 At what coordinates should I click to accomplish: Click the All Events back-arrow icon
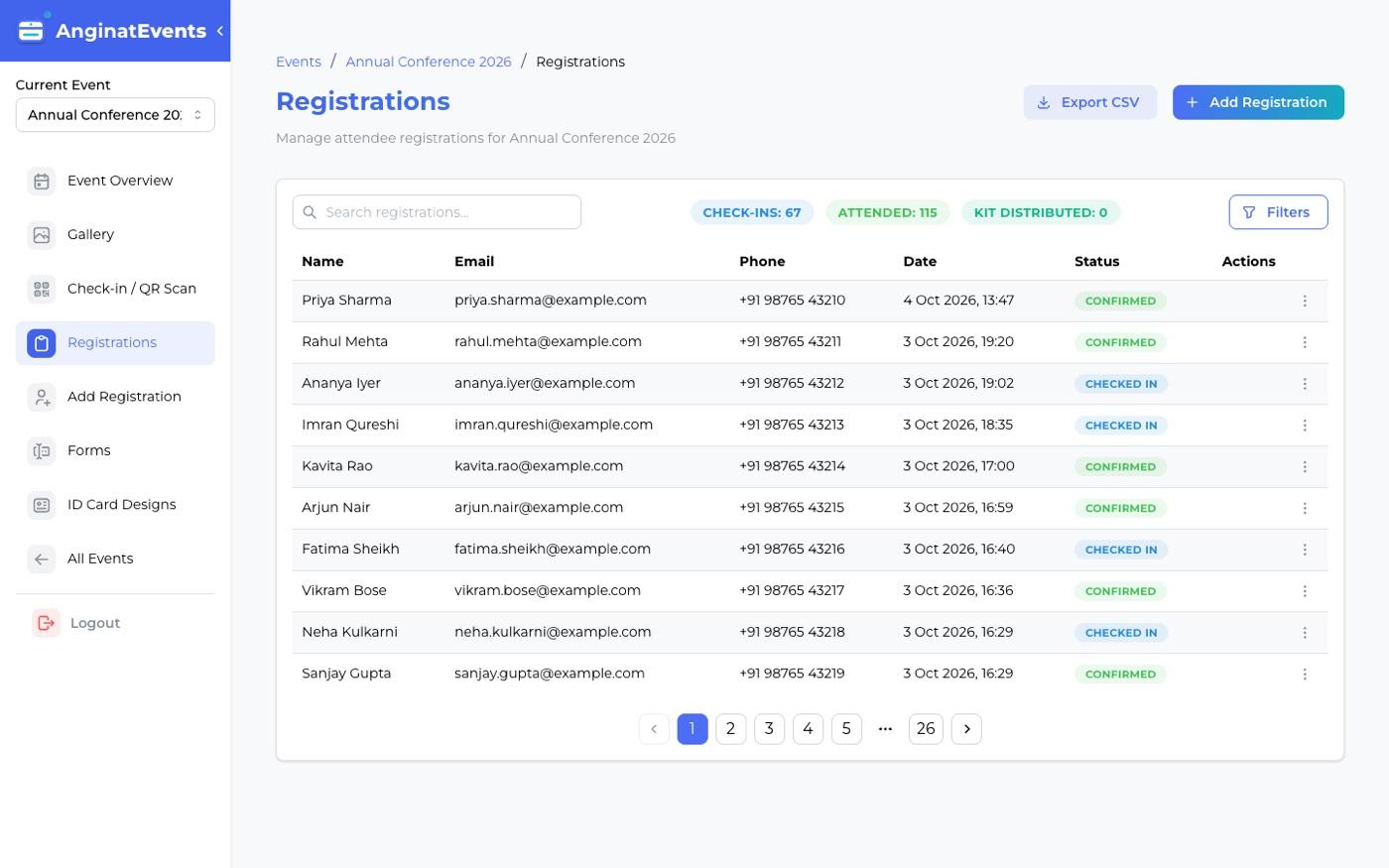41,559
